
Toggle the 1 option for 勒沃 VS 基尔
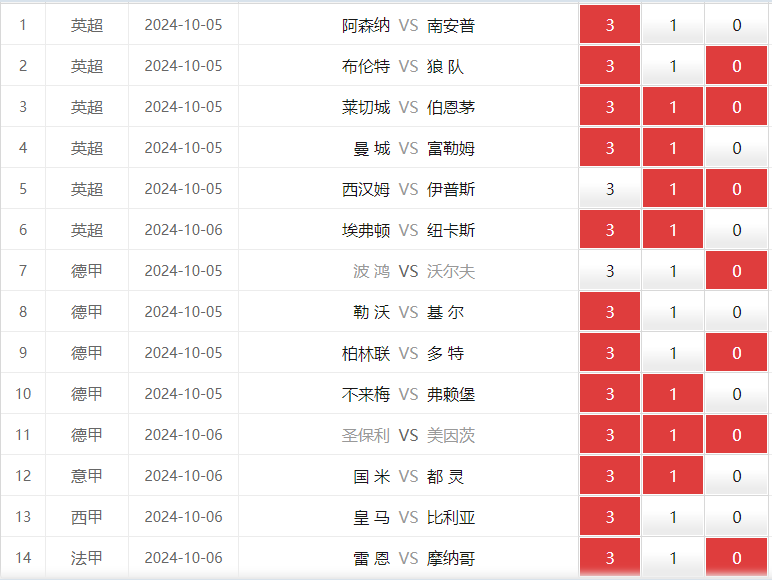(673, 312)
